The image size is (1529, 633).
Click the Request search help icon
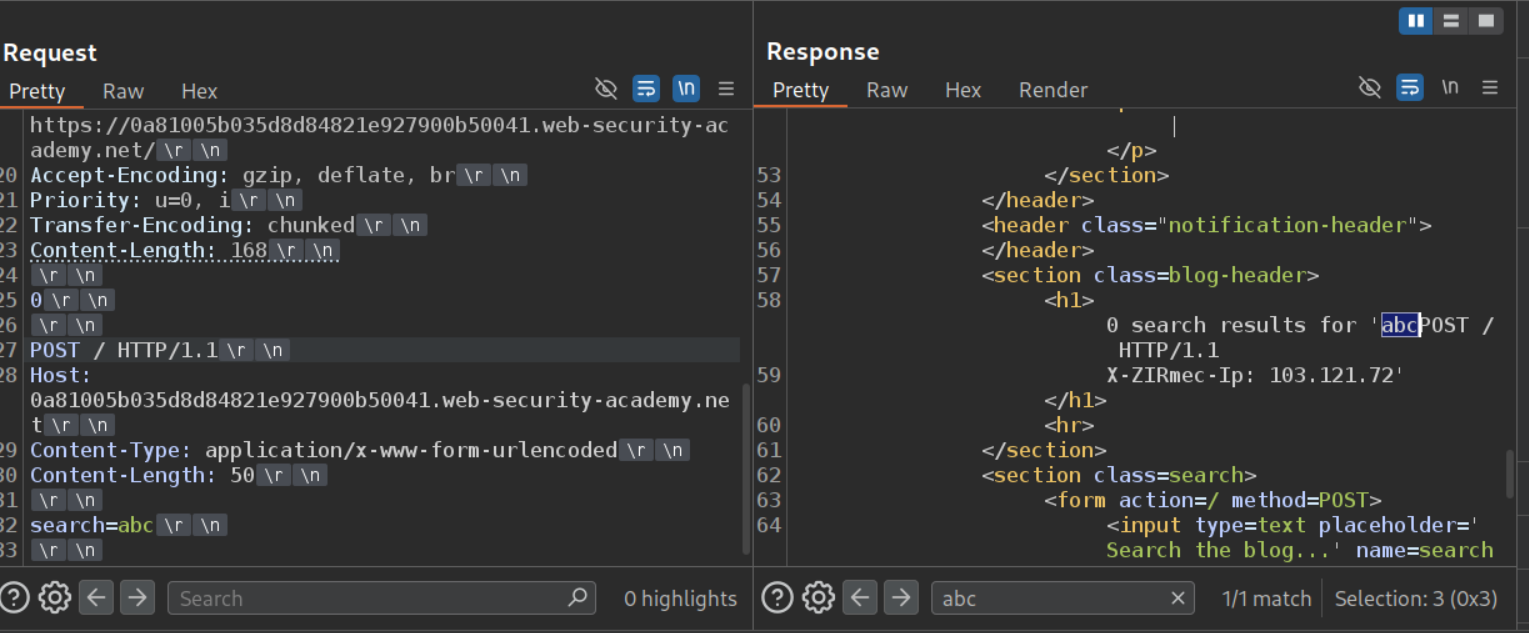point(15,598)
